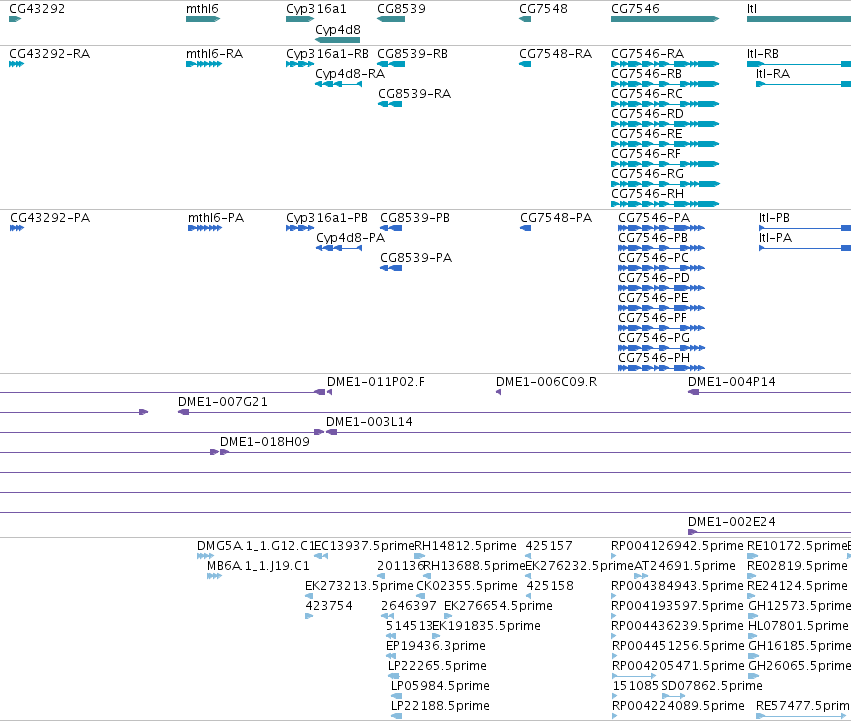Select EST EP19436.3prime
The image size is (851, 721).
391,656
